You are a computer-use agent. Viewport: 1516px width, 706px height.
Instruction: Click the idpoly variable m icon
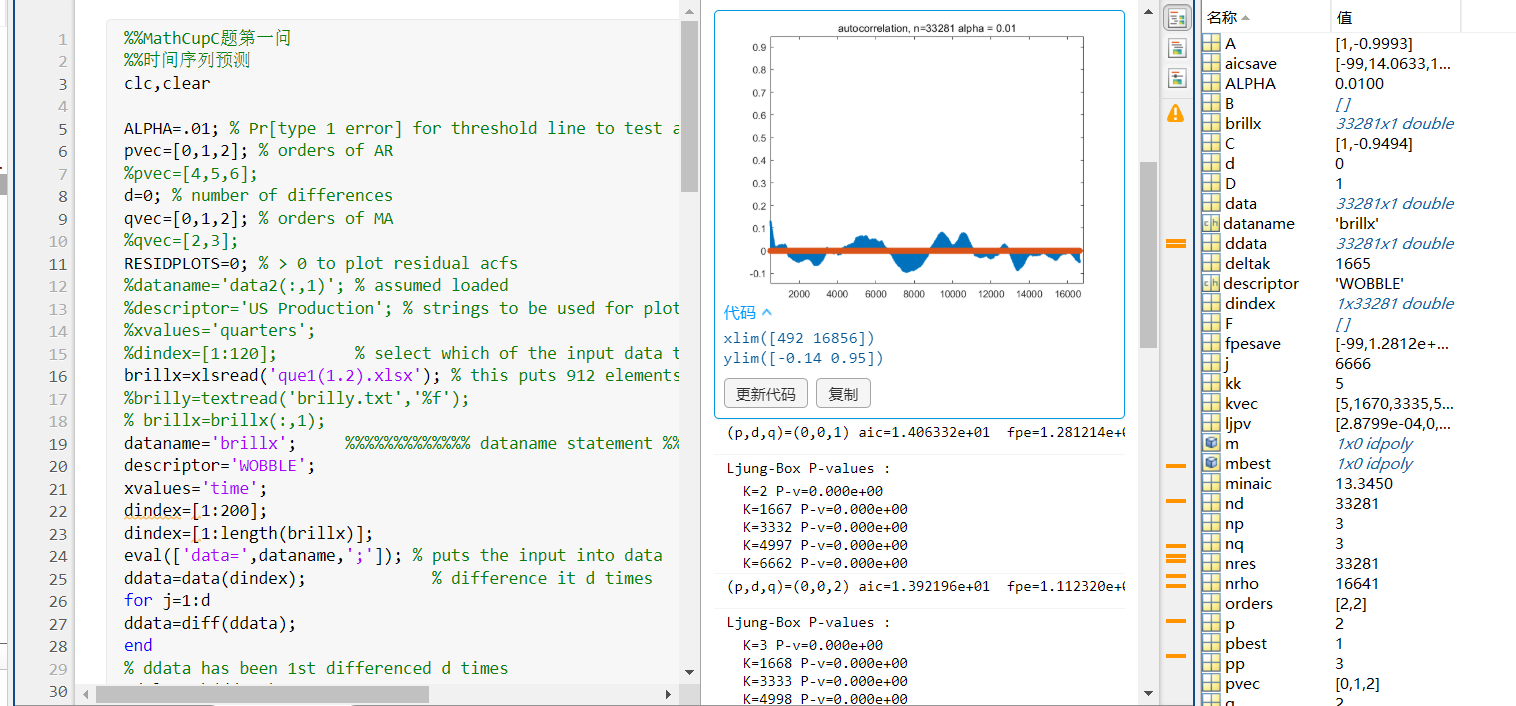1211,444
